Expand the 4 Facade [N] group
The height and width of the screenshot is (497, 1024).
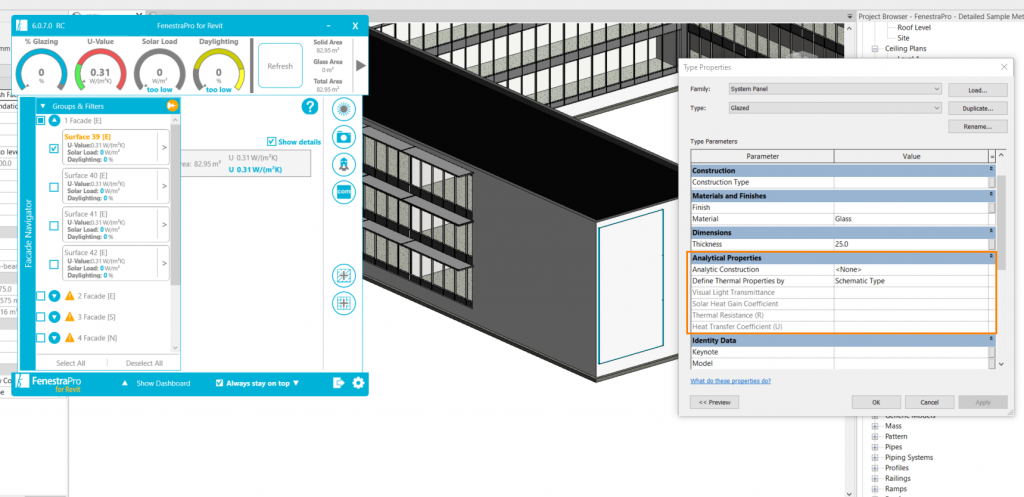pos(55,338)
